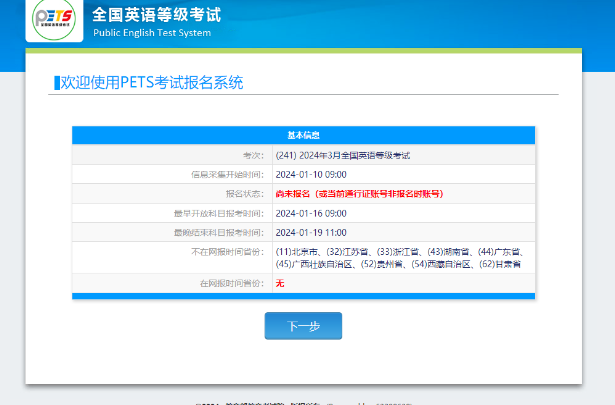The height and width of the screenshot is (405, 615).
Task: Click the 信息采集开始时间 label
Action: [x=227, y=174]
